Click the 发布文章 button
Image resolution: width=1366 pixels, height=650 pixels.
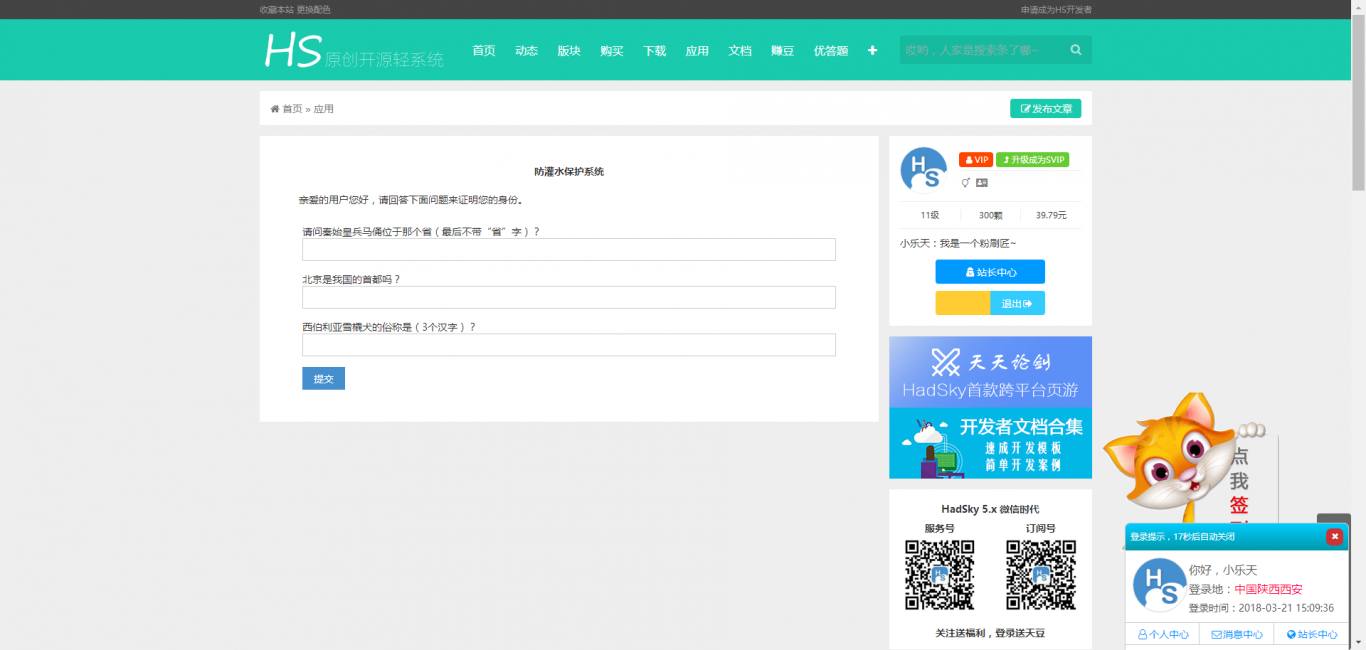tap(1045, 109)
